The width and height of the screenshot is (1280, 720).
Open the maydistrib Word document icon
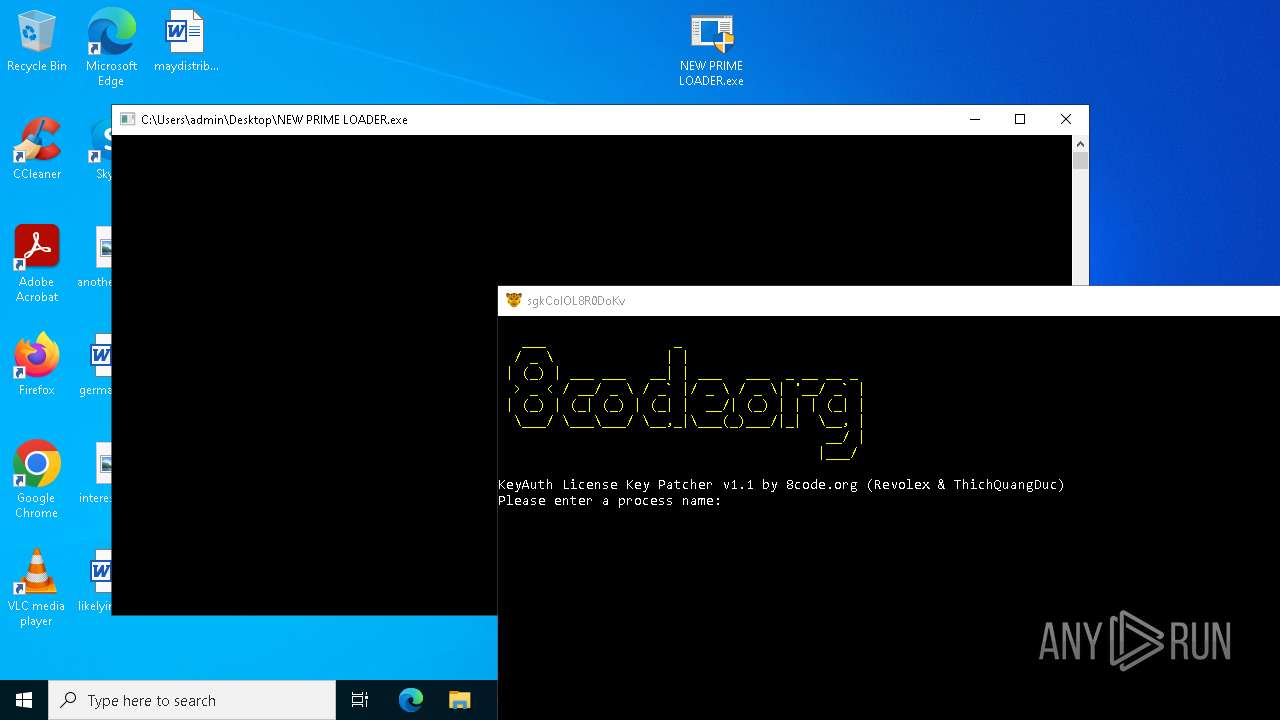pos(185,42)
